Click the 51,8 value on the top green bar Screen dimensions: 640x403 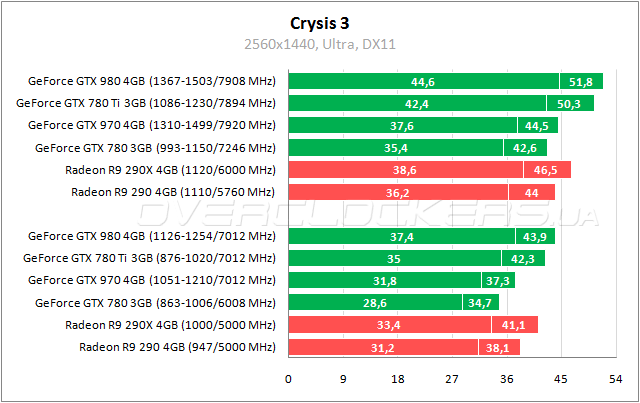pyautogui.click(x=580, y=81)
